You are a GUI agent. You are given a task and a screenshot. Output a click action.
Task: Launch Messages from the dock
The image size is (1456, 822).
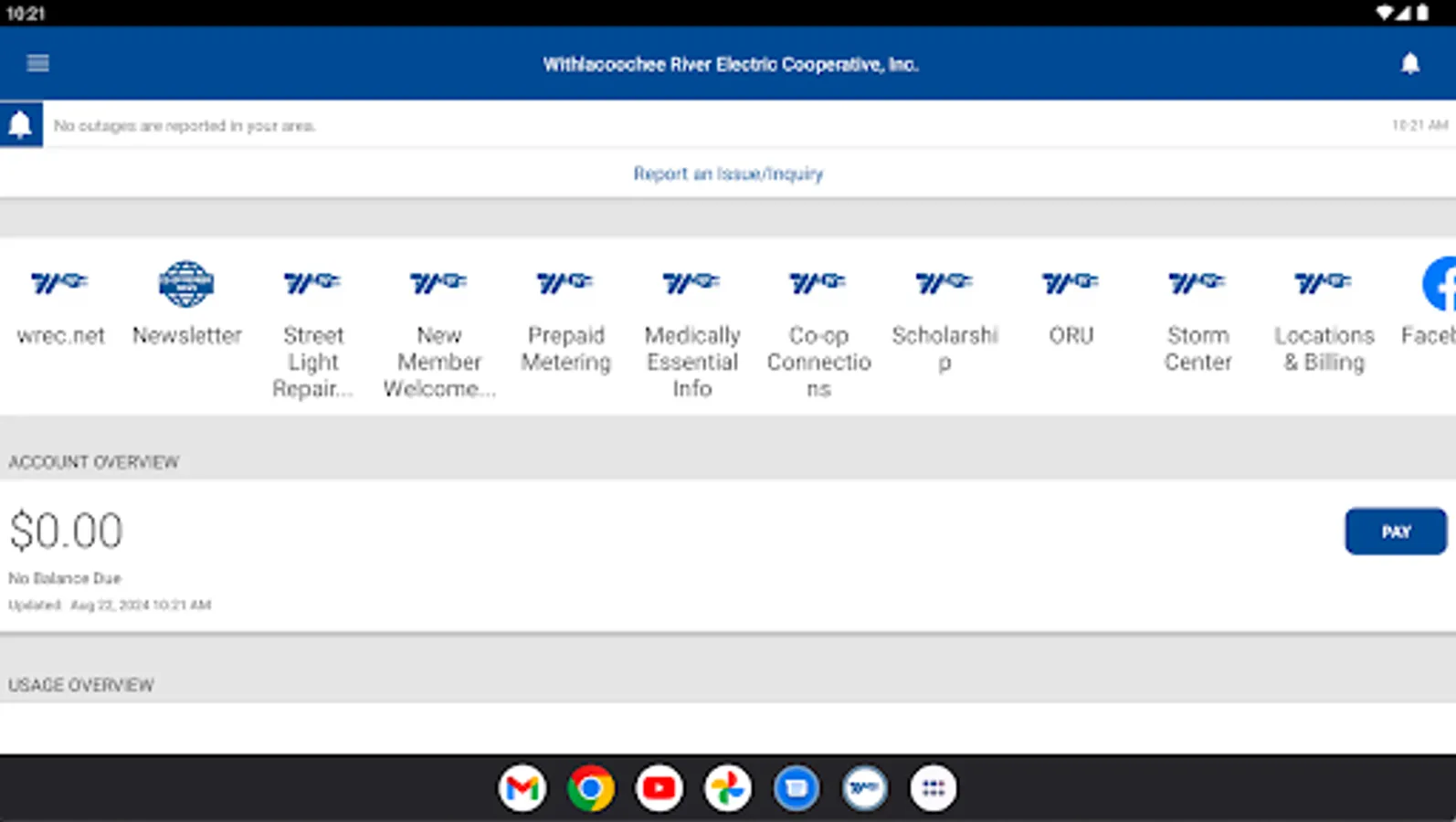click(x=797, y=787)
